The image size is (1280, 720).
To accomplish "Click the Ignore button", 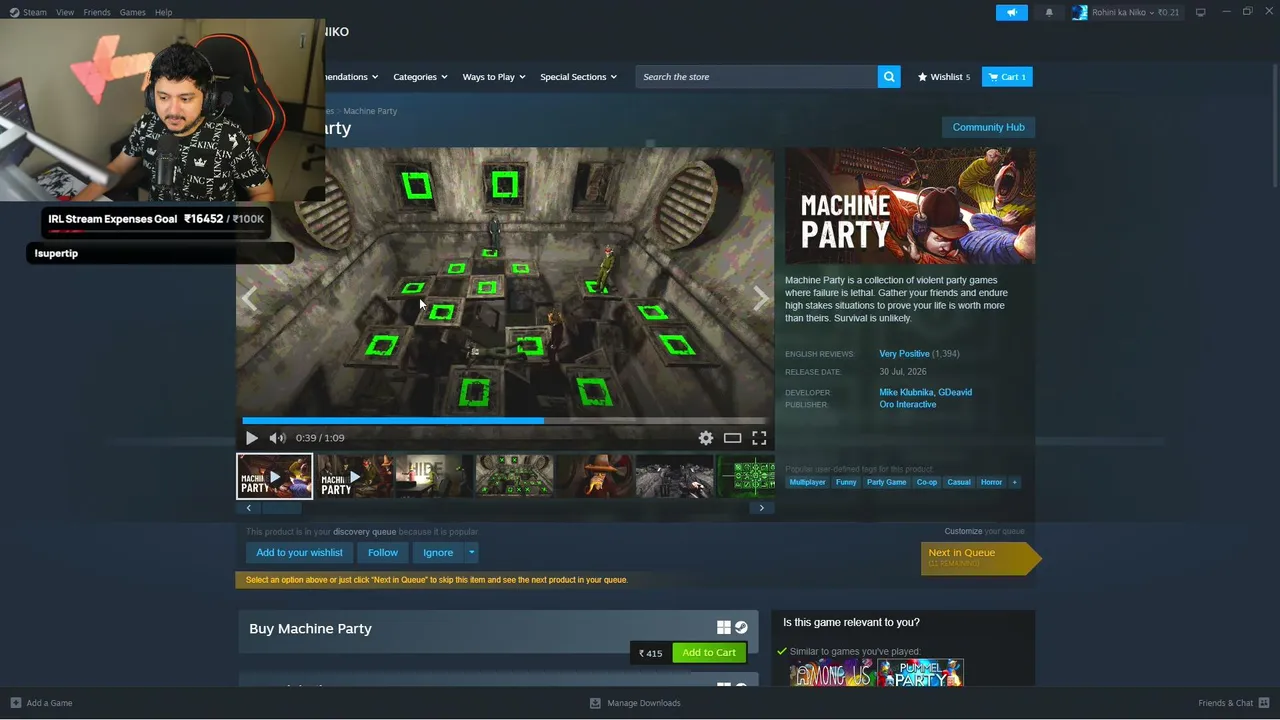I will [438, 552].
